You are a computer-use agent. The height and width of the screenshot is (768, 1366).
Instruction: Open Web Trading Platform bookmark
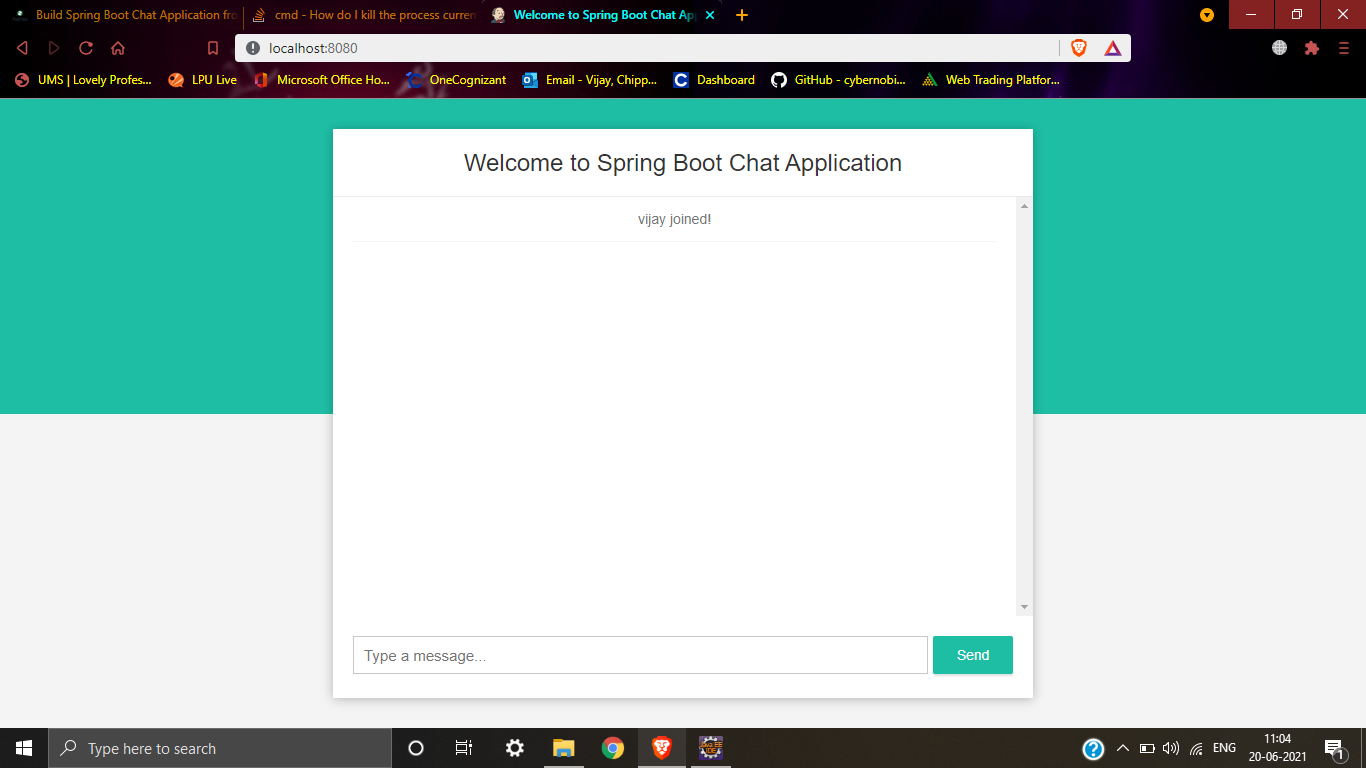click(991, 80)
